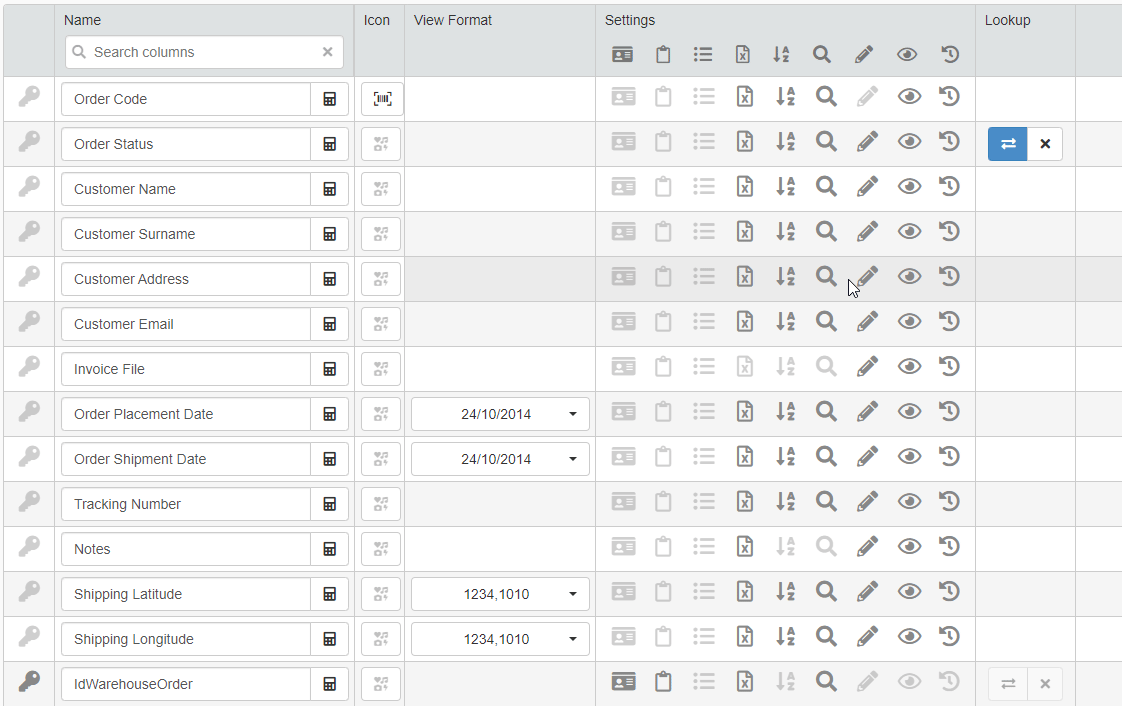This screenshot has width=1122, height=706.
Task: Toggle visibility eye for Customer Address
Action: coord(909,276)
